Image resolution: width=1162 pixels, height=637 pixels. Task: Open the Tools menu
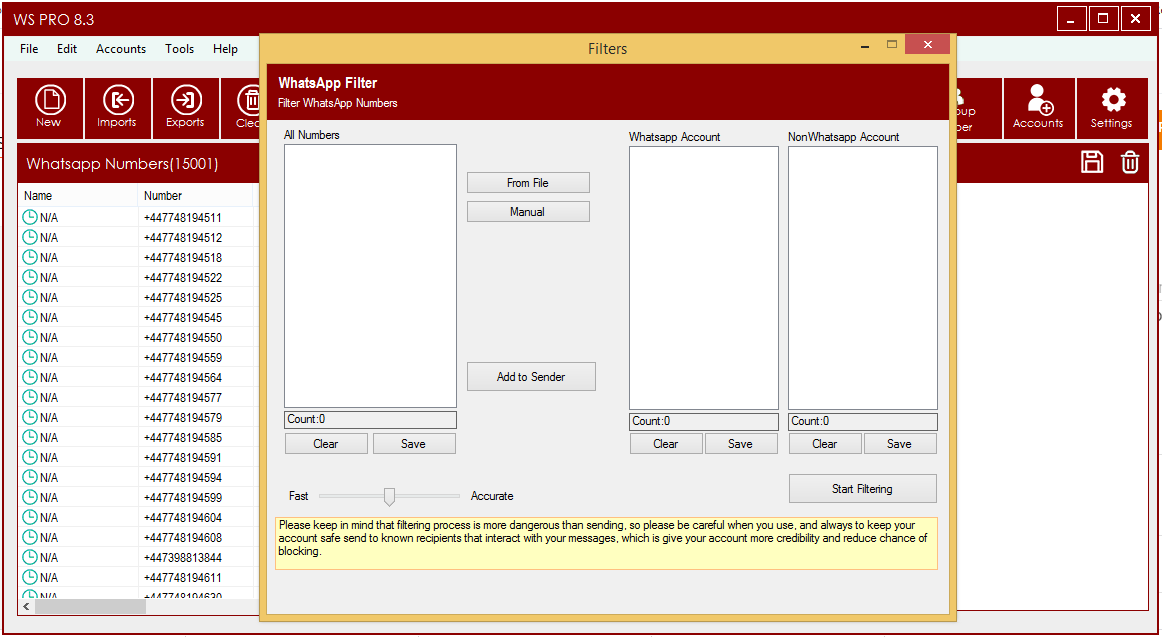[179, 49]
